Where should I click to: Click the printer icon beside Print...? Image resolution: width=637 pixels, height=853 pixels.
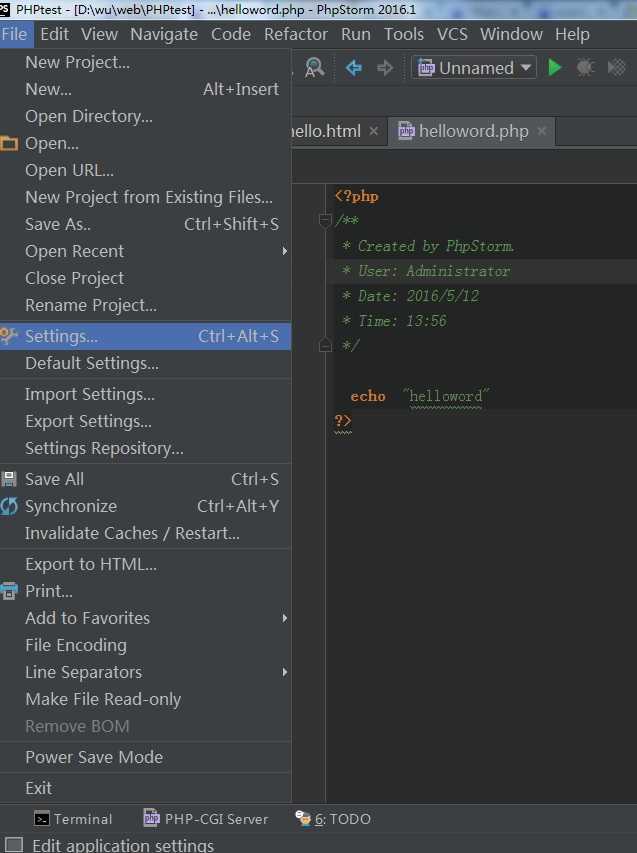pos(9,591)
